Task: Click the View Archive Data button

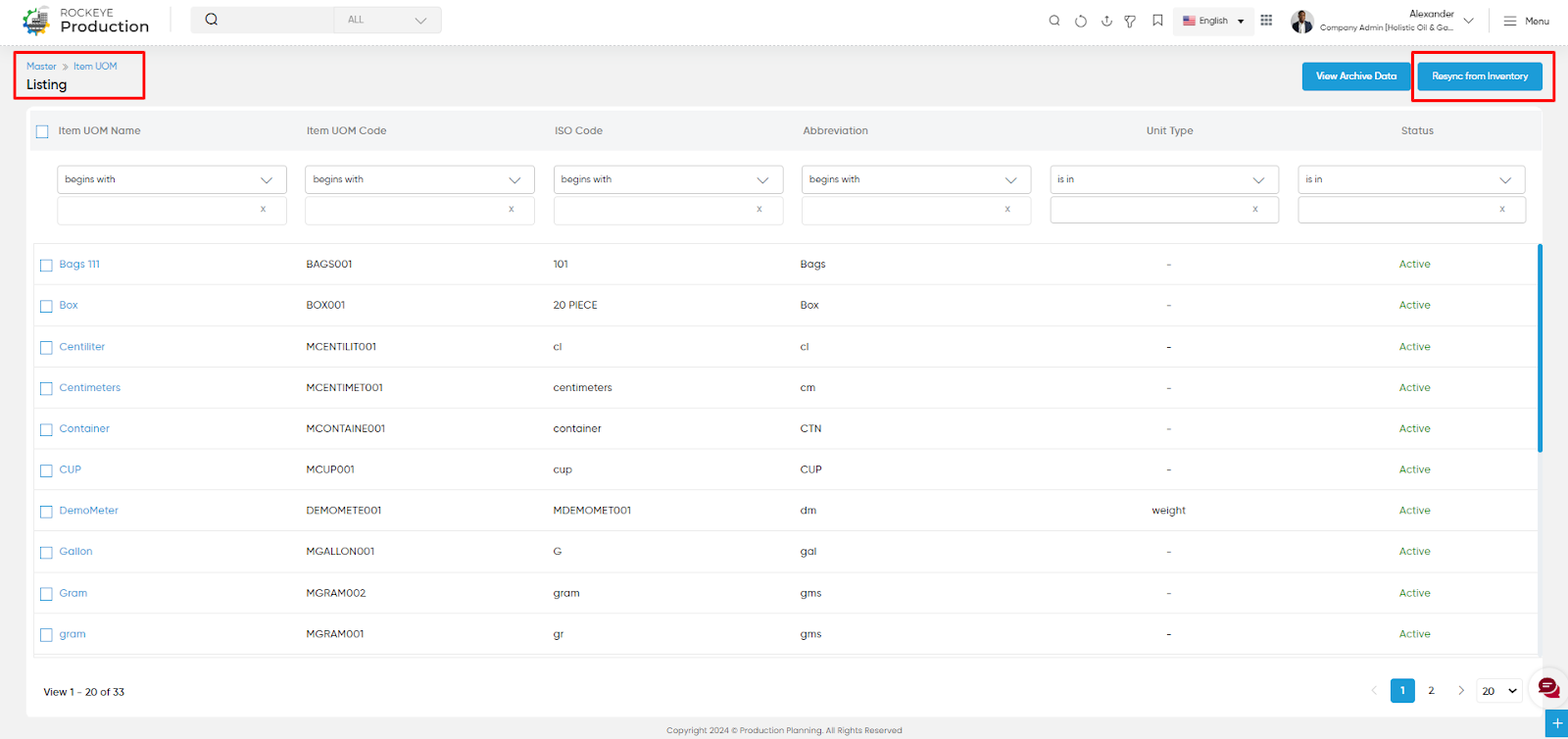Action: [1356, 76]
